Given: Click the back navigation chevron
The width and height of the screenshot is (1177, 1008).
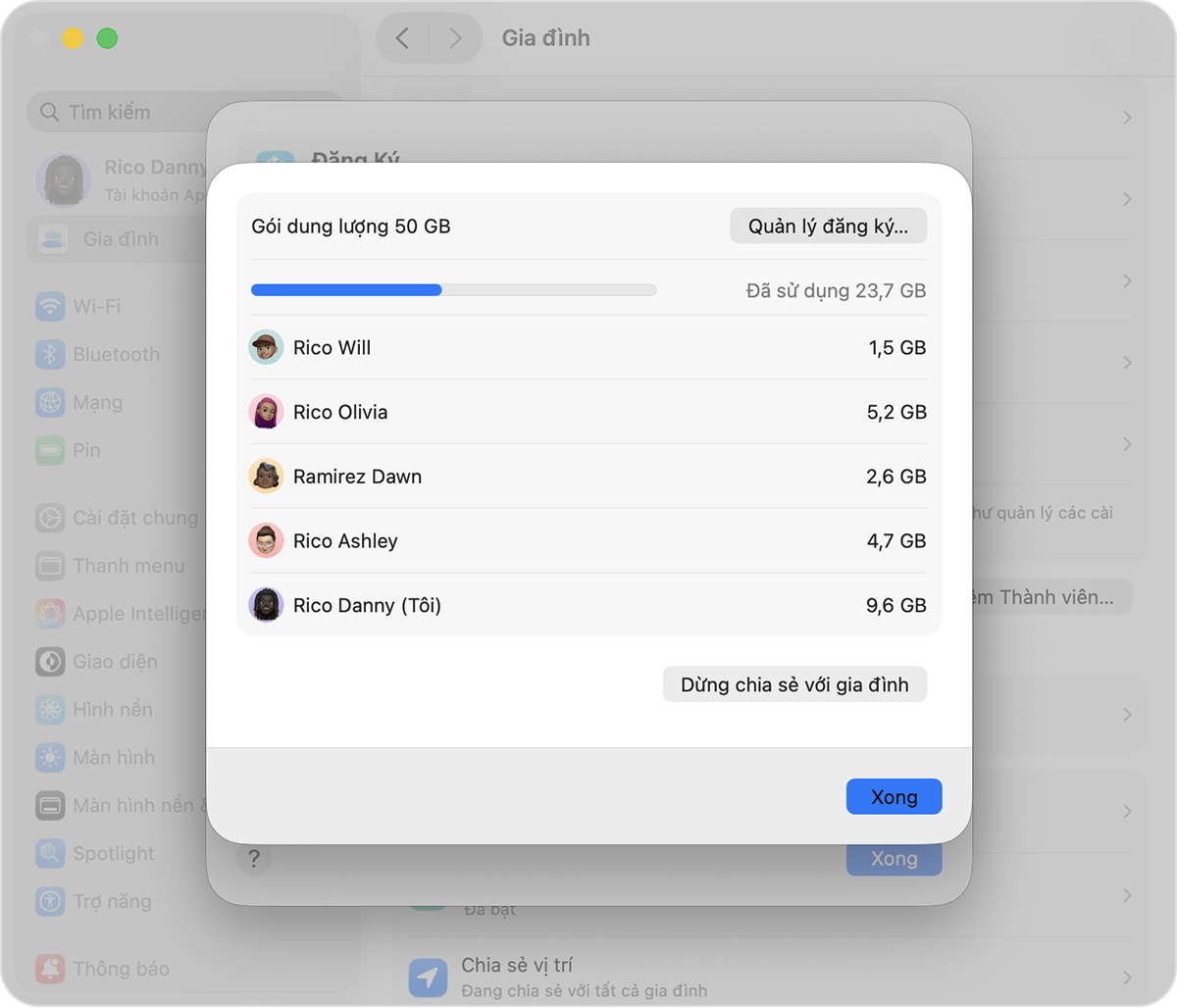Looking at the screenshot, I should (402, 37).
